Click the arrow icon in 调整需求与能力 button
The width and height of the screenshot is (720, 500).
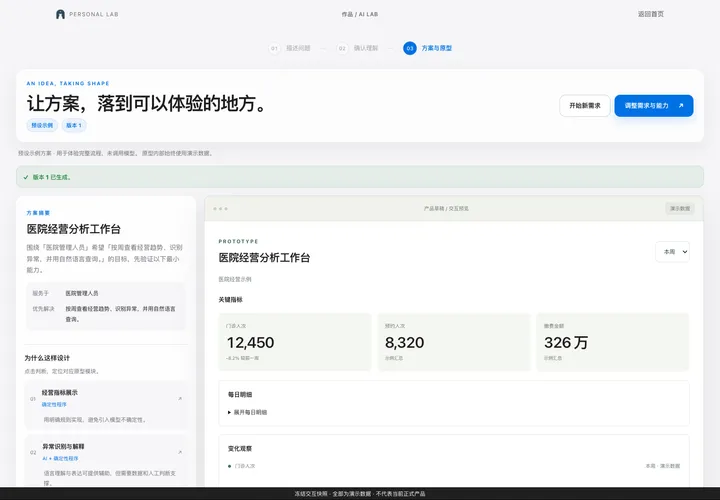click(681, 106)
